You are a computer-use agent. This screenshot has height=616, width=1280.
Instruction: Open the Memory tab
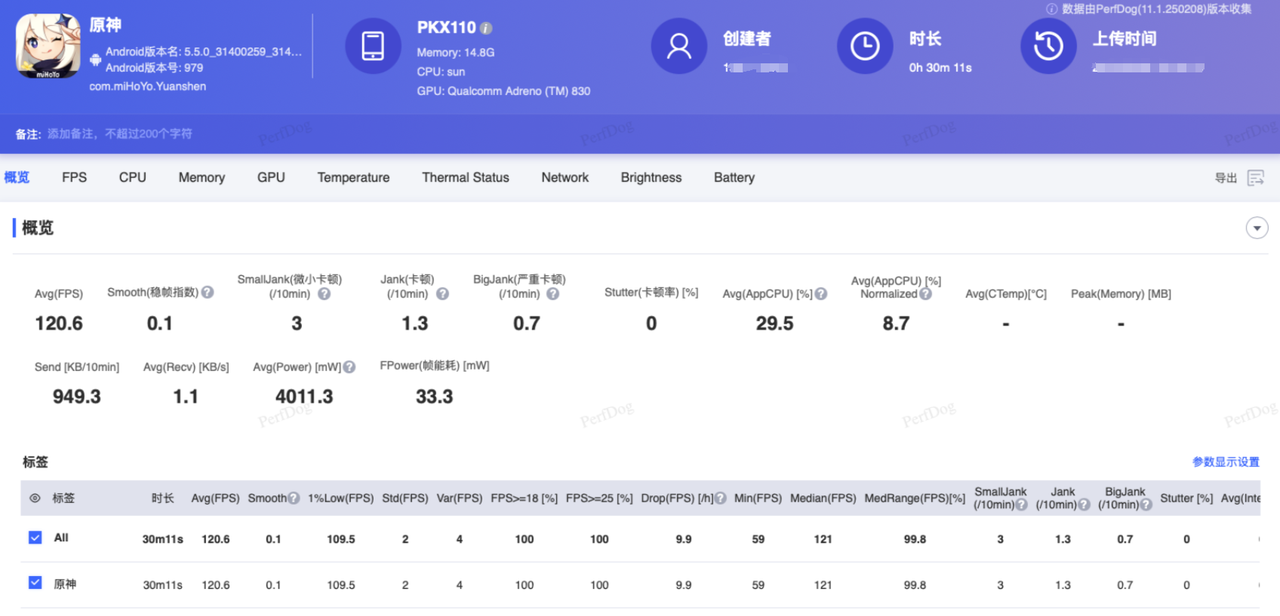pyautogui.click(x=201, y=178)
